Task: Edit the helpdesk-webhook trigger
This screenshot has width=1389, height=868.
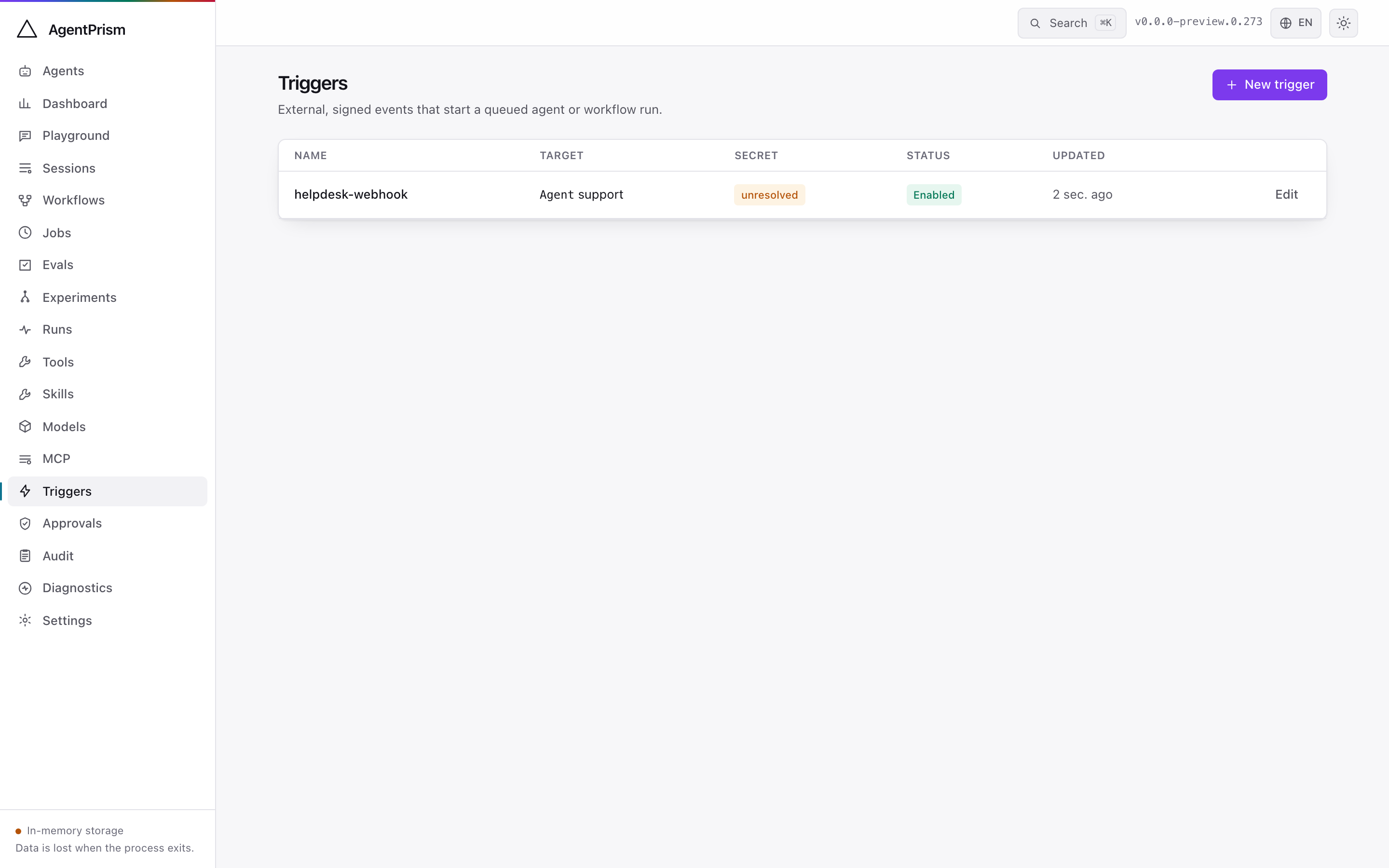Action: click(1286, 195)
